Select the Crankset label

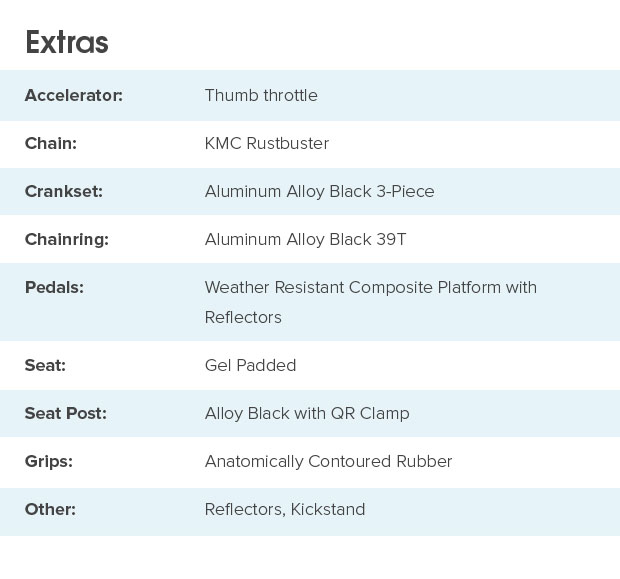pos(63,191)
